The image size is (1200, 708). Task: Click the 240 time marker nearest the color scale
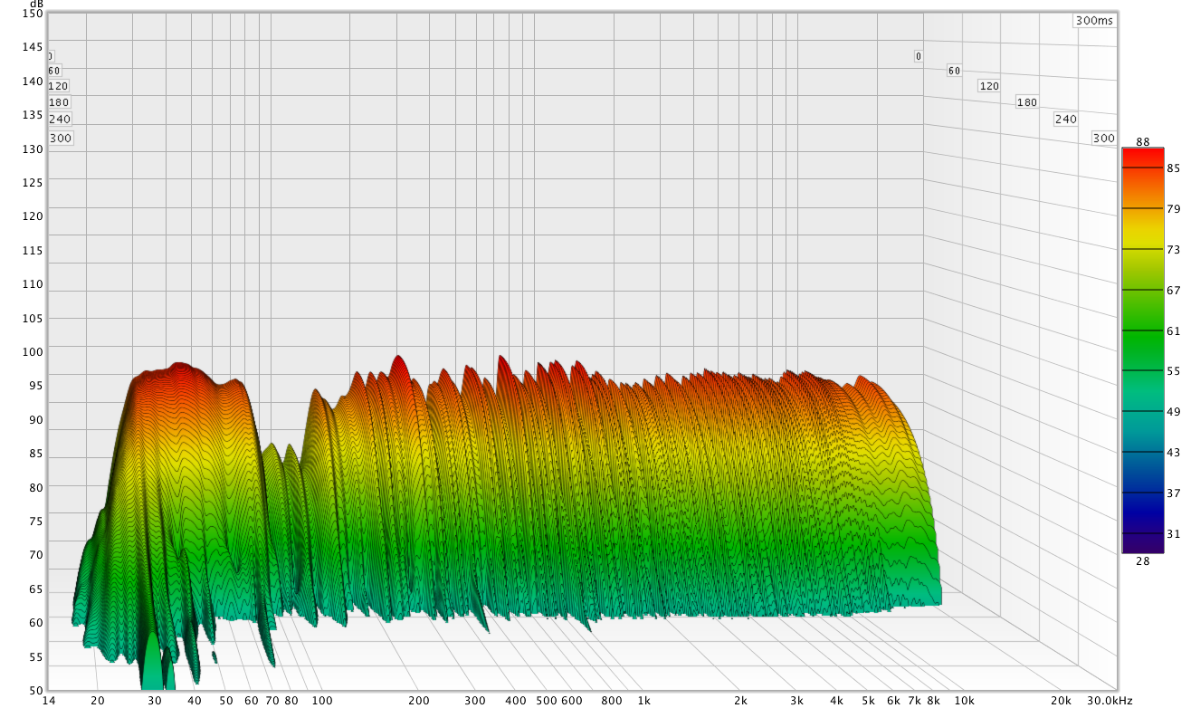tap(1065, 119)
